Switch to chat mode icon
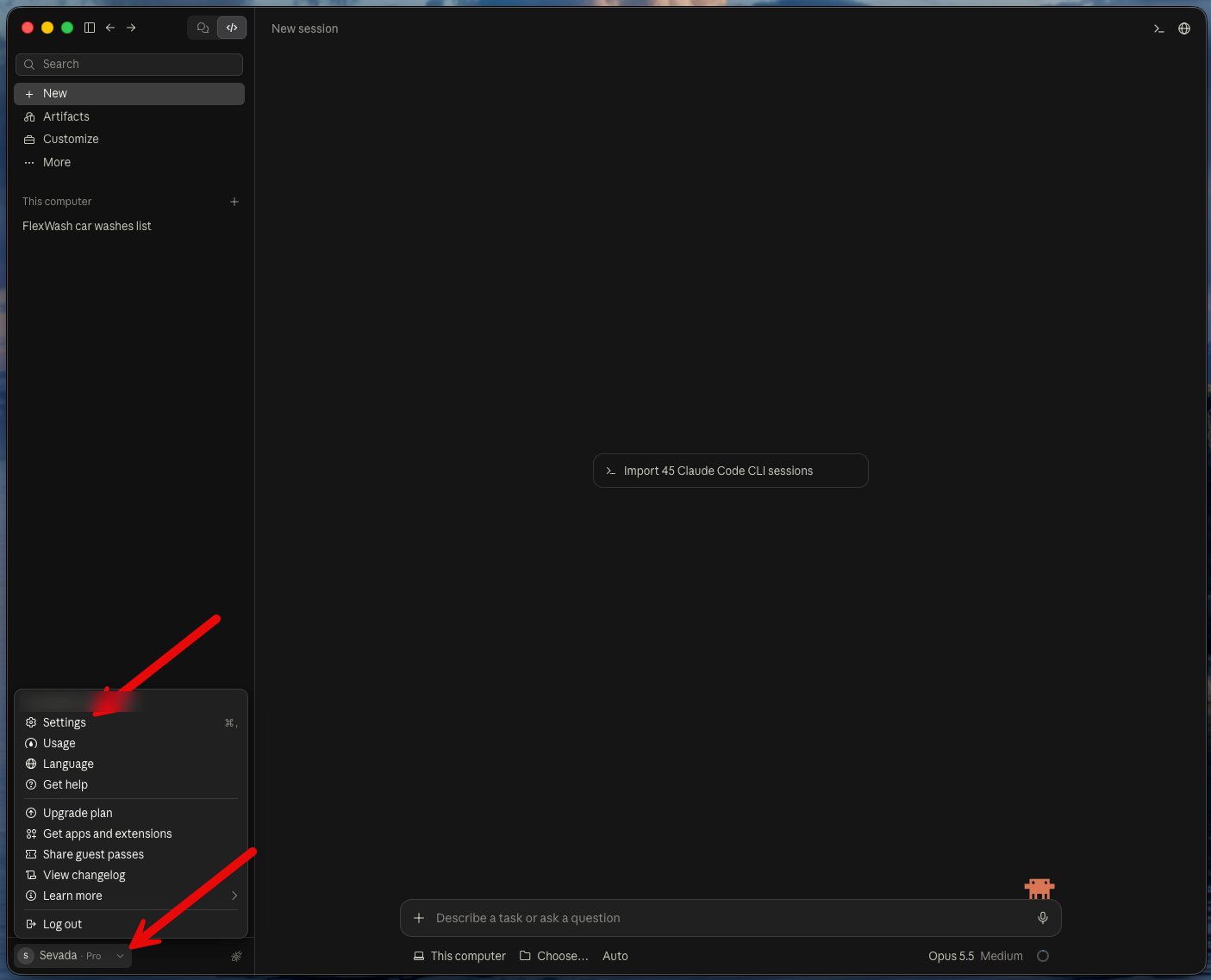 (203, 28)
